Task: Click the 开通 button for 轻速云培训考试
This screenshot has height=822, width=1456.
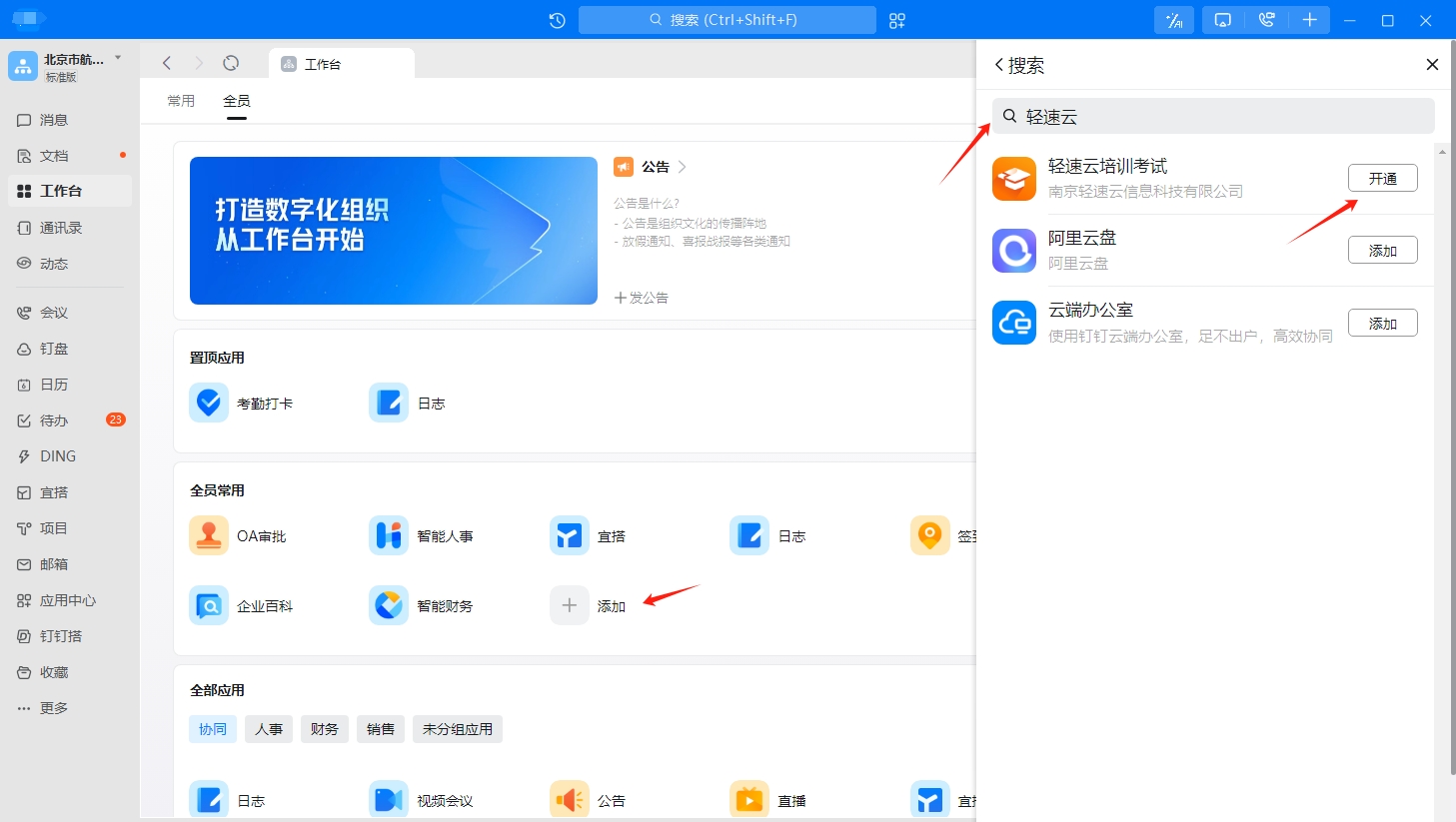Action: (x=1382, y=178)
